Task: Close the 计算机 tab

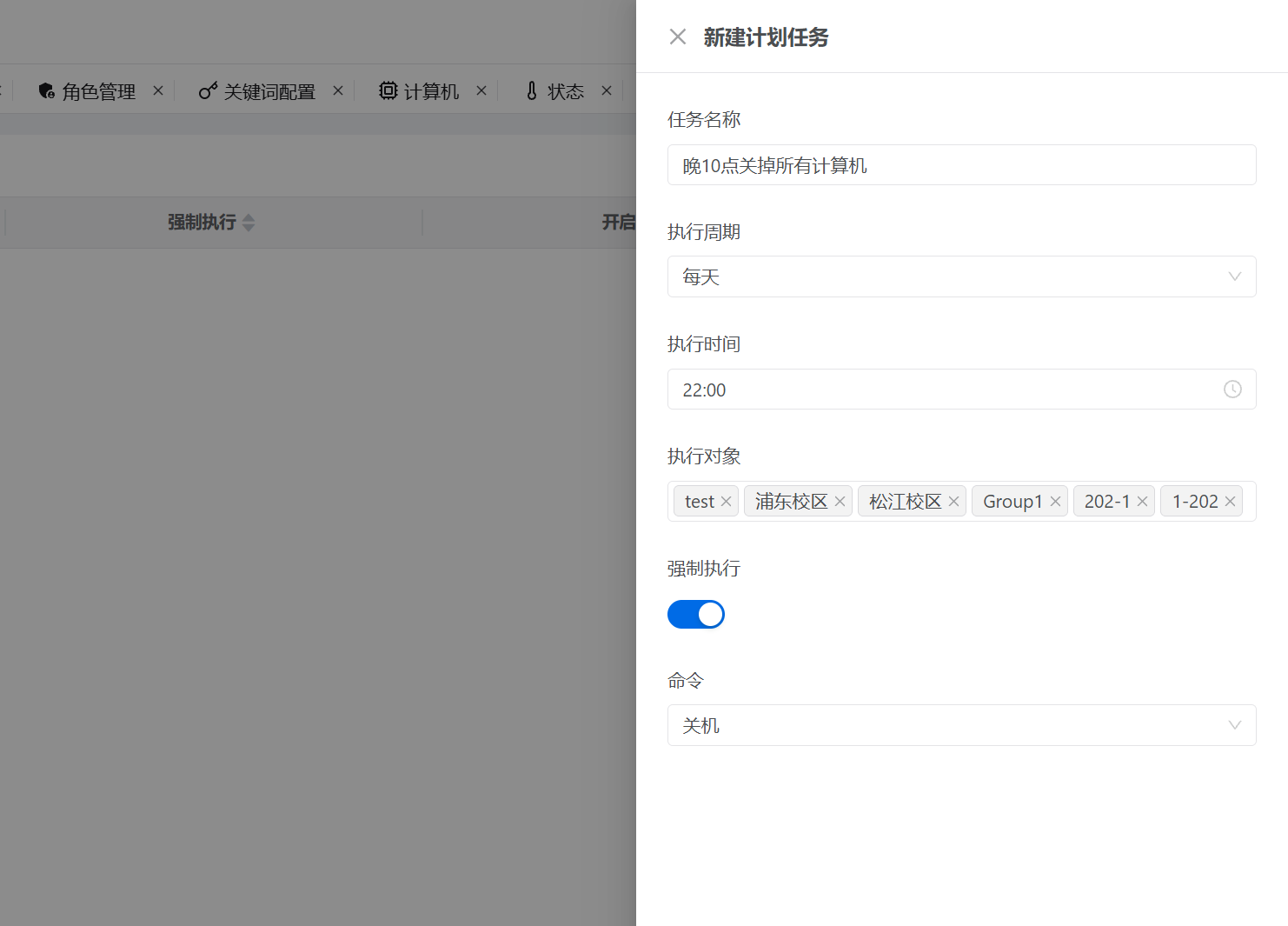Action: pos(481,90)
